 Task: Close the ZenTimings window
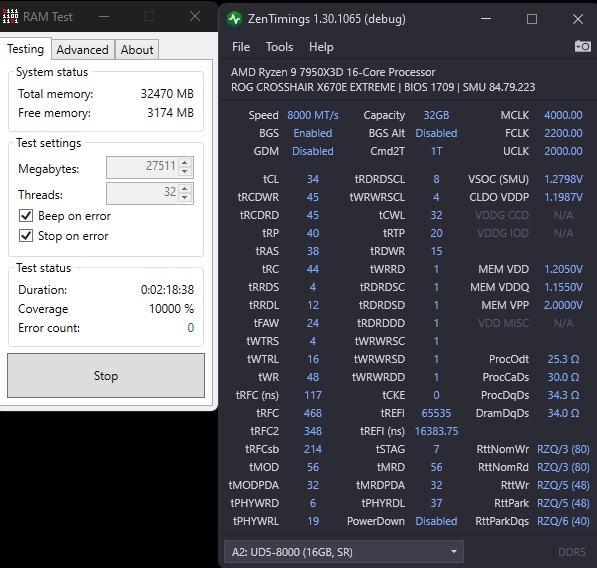click(578, 19)
